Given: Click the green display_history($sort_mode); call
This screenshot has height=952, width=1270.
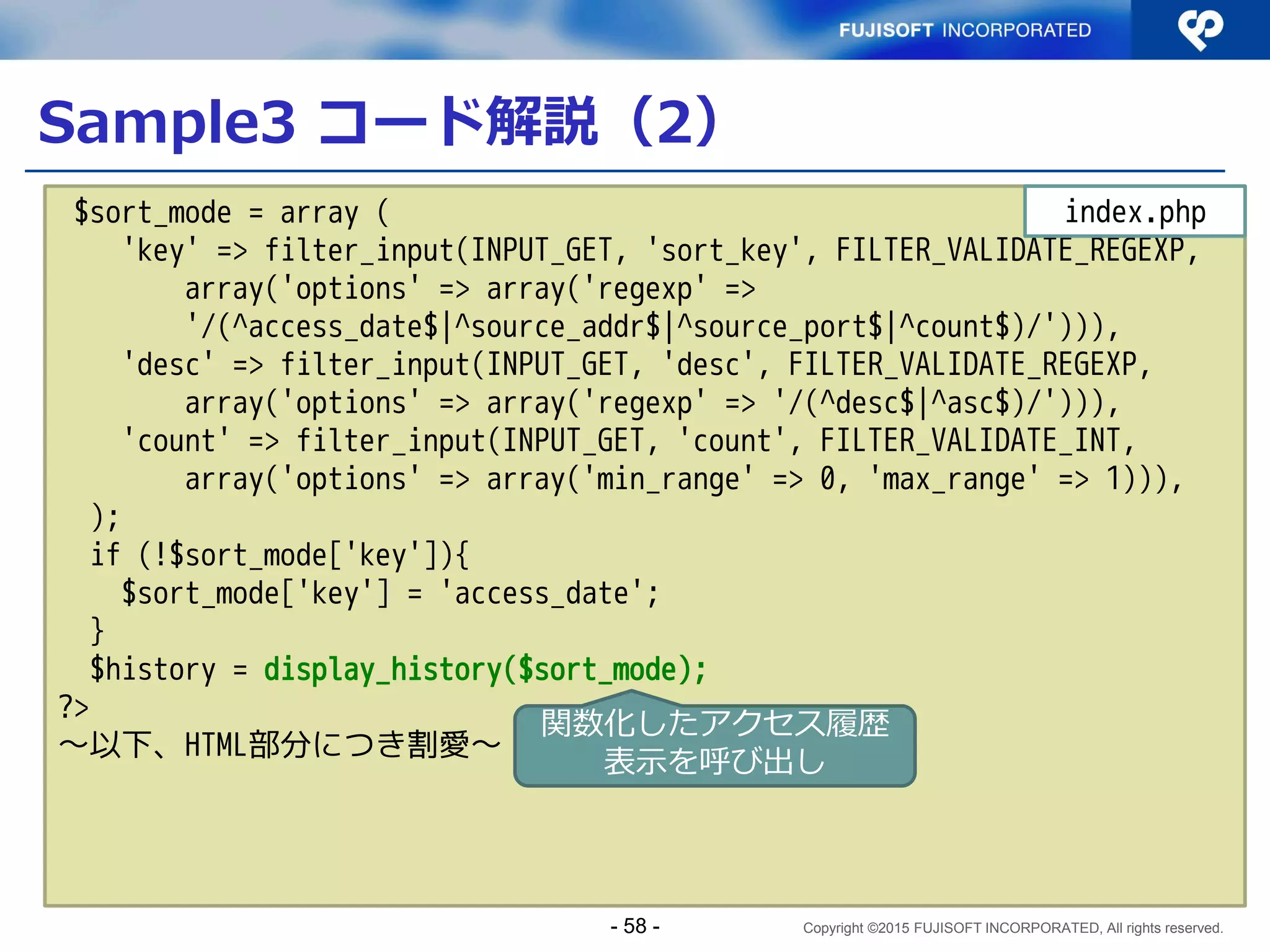Looking at the screenshot, I should 485,670.
